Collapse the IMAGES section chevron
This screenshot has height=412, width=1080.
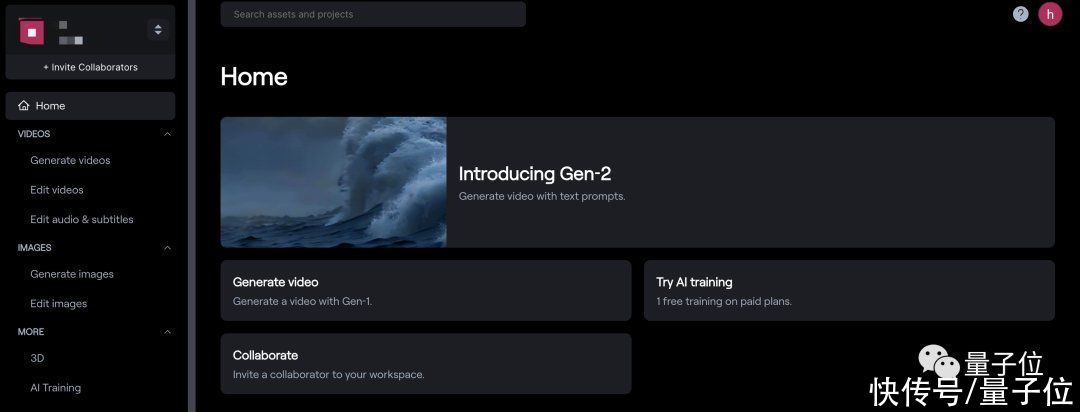(x=167, y=247)
